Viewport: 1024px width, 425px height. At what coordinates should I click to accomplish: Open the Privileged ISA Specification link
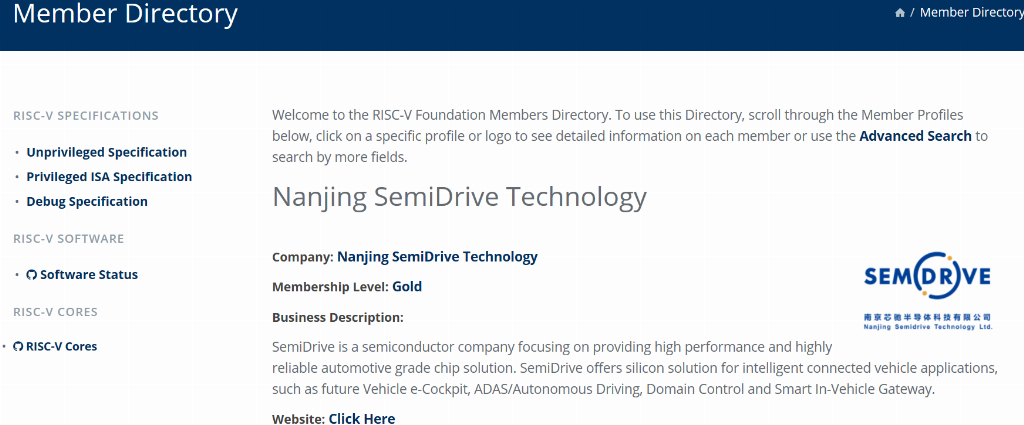tap(109, 177)
